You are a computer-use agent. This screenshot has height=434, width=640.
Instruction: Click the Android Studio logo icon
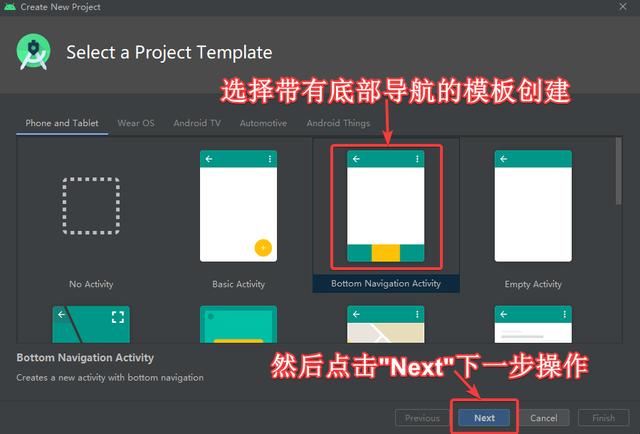coord(33,51)
